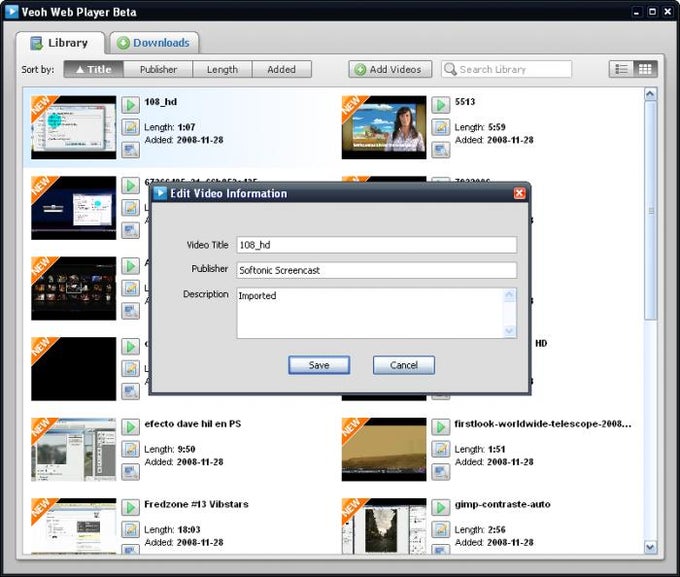Edit info for efecto dave hil en PS

pos(131,449)
